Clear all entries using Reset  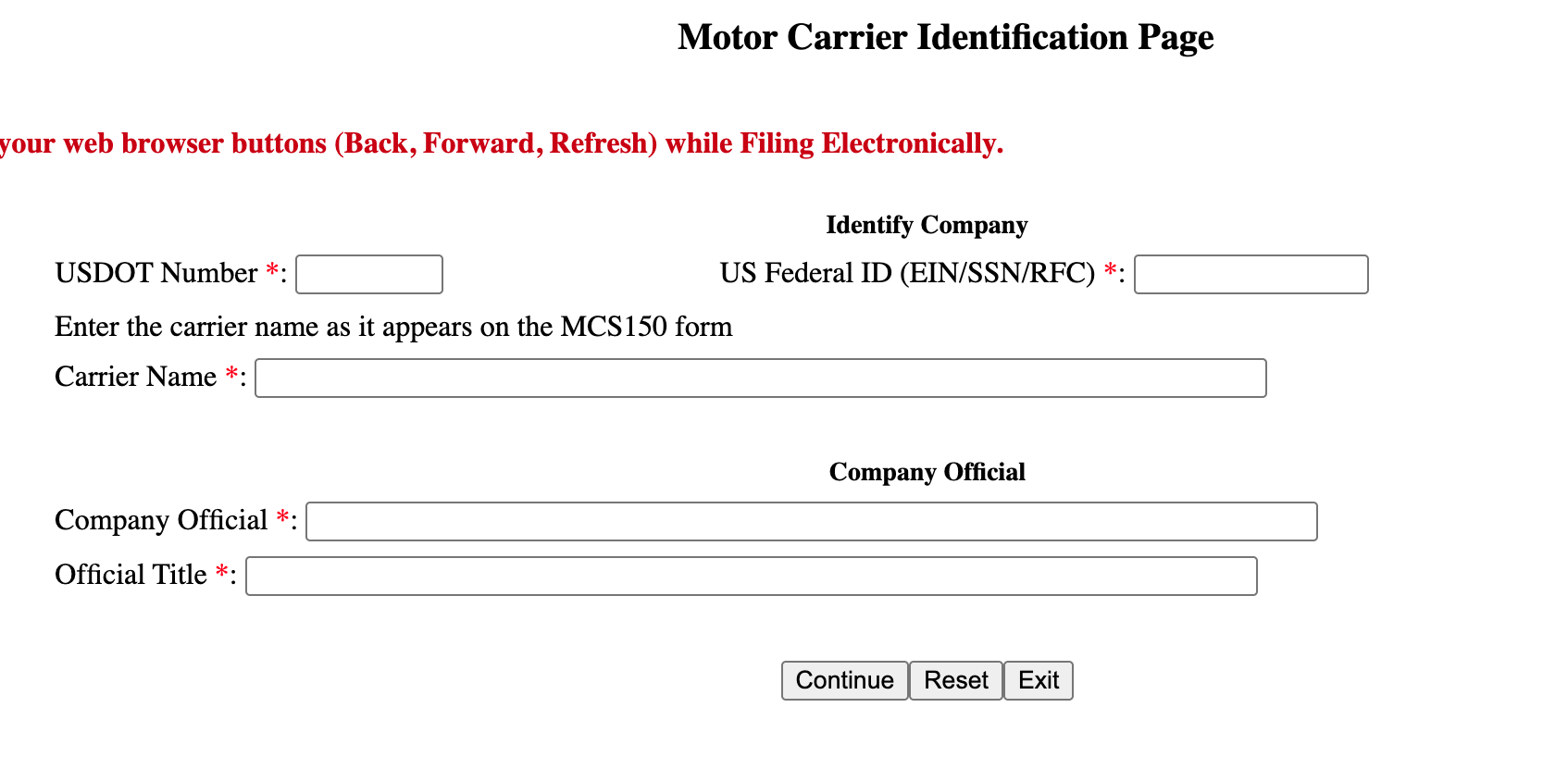pyautogui.click(x=955, y=680)
